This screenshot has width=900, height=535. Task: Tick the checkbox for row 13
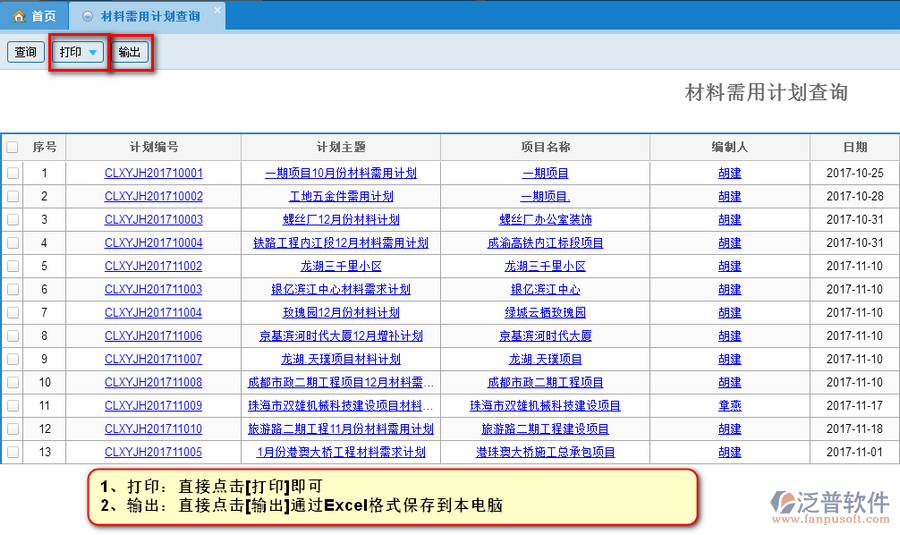(x=12, y=452)
